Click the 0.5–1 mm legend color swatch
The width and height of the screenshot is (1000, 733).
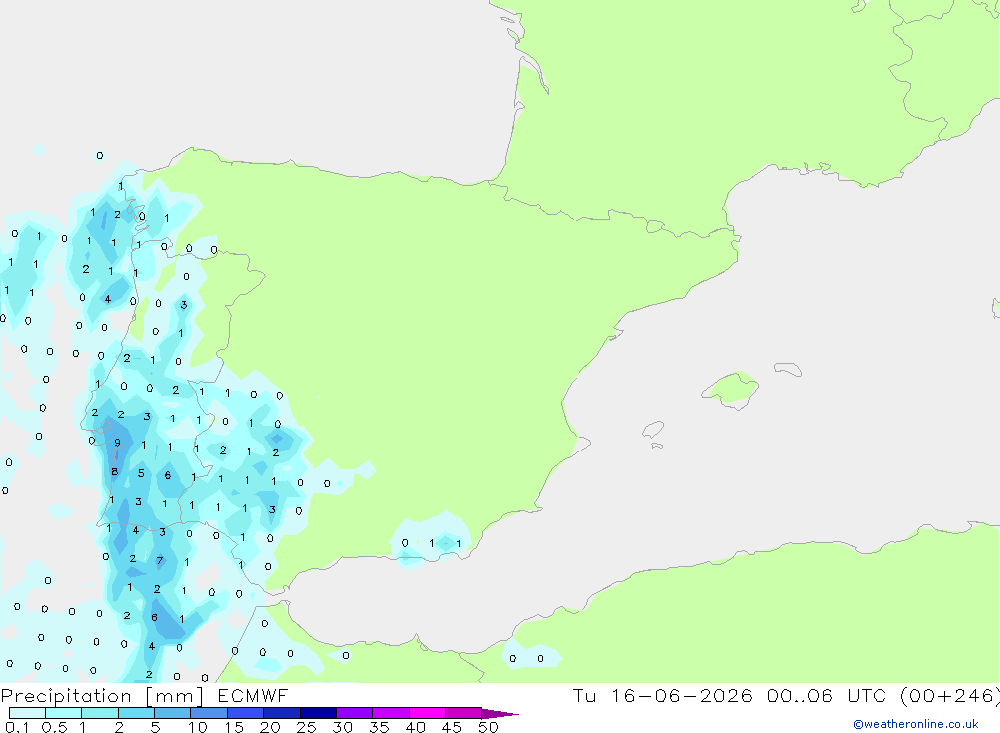[x=64, y=713]
